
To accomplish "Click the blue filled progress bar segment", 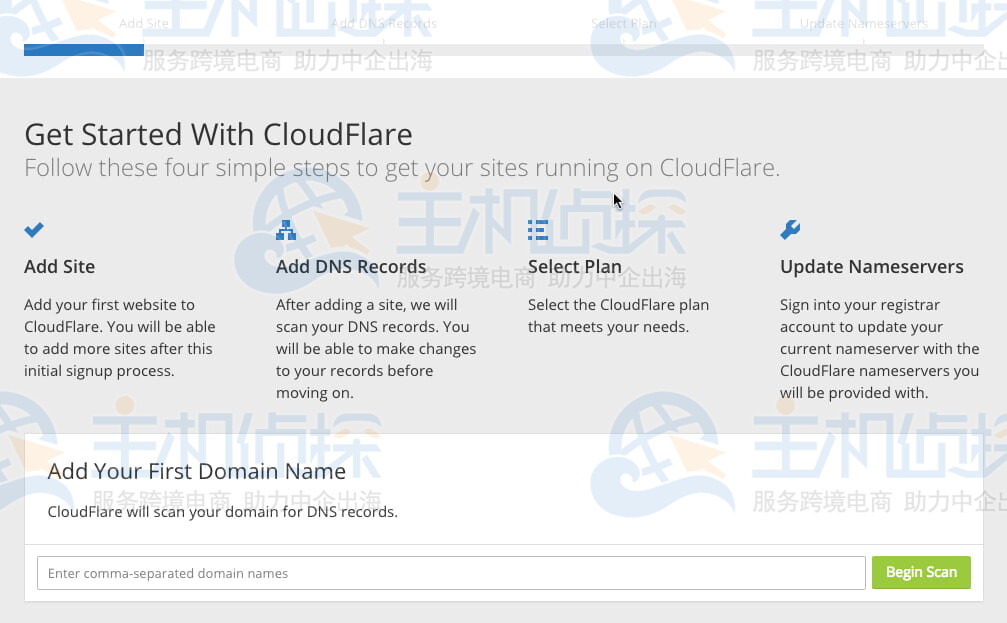I will pyautogui.click(x=84, y=50).
